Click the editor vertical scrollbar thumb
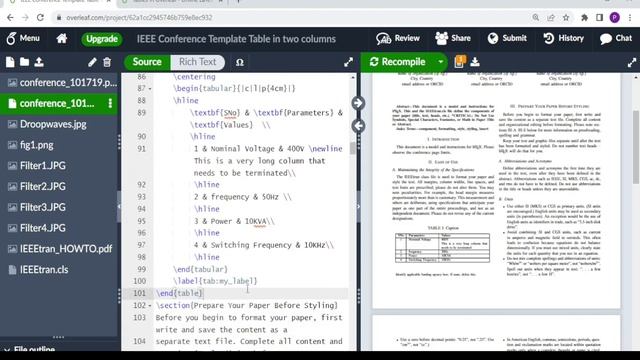Viewport: 640px width, 360px height. 353,148
